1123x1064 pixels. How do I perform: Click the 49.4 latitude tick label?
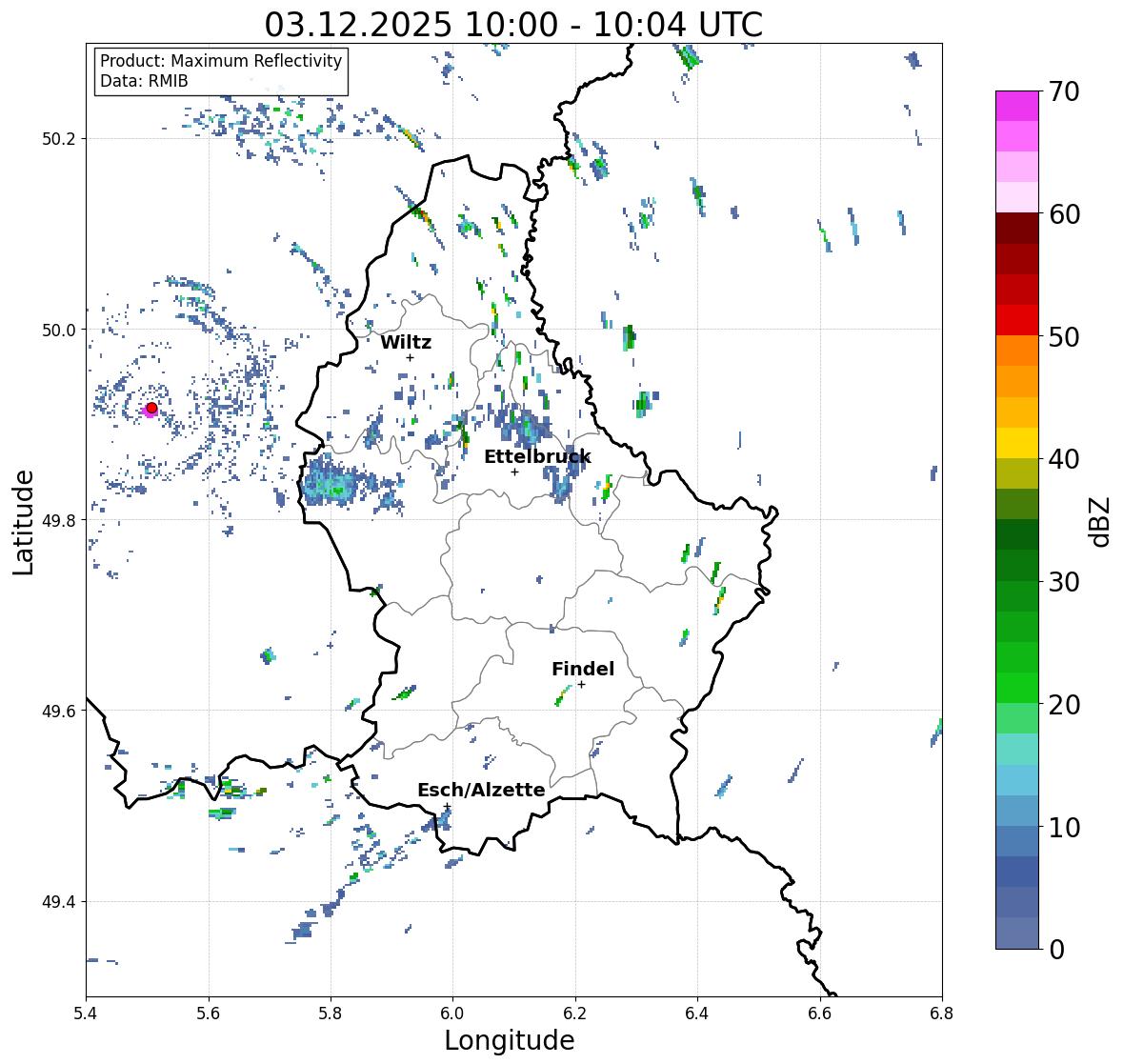pyautogui.click(x=59, y=902)
